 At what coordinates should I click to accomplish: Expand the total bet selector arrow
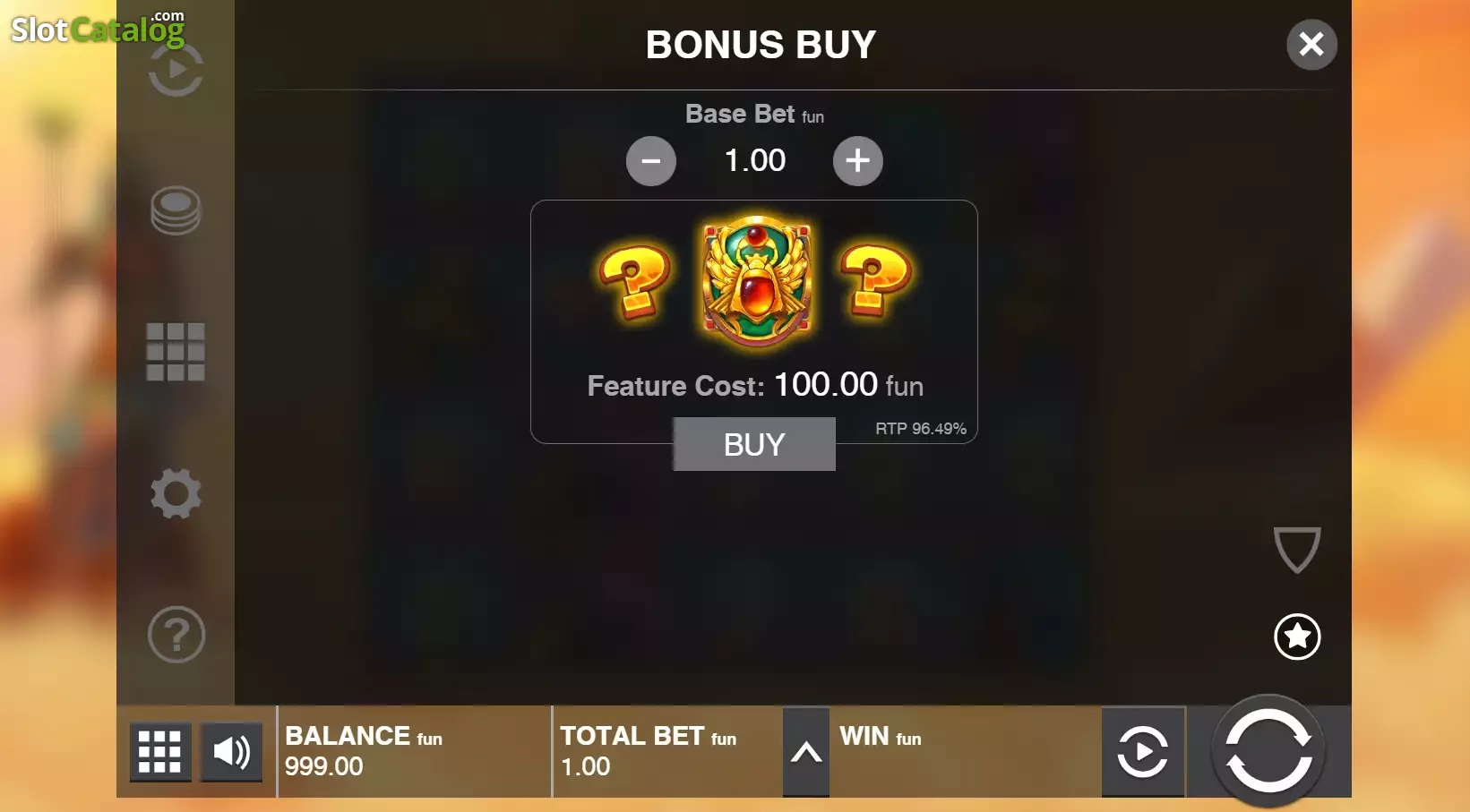806,752
